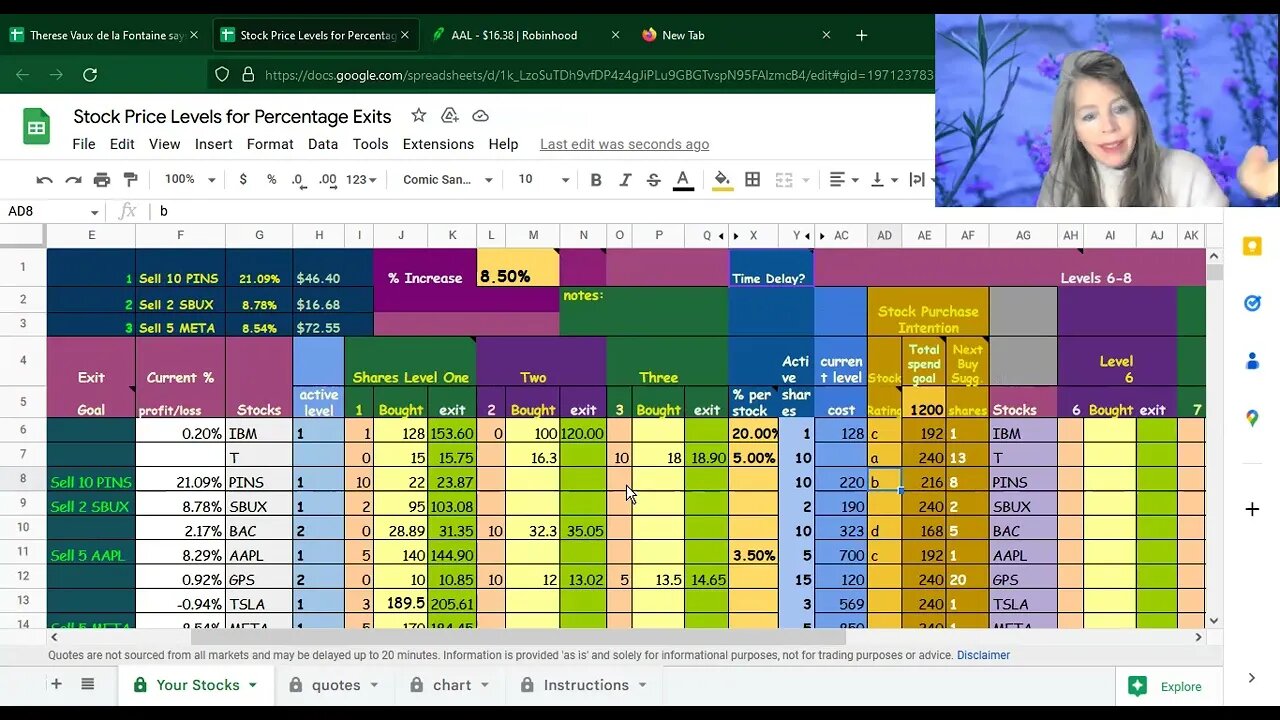
Task: Close the New Tab browser tab
Action: [826, 35]
